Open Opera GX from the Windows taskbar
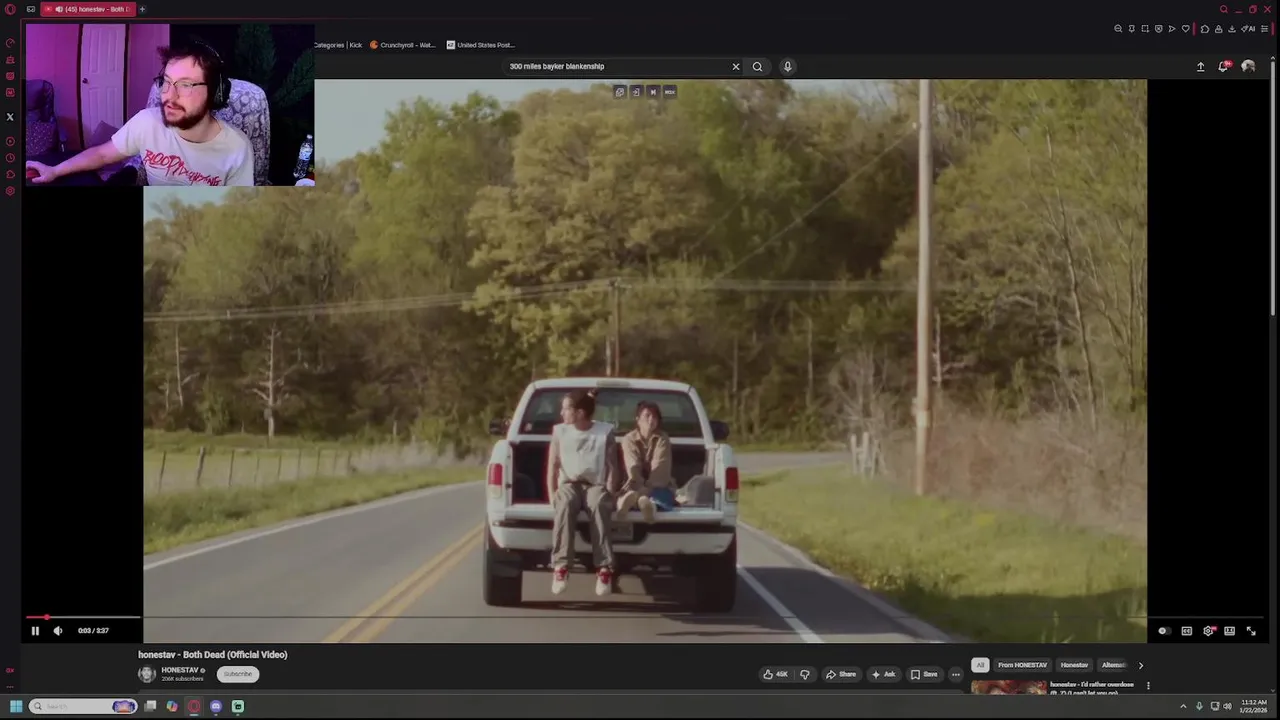 point(194,706)
